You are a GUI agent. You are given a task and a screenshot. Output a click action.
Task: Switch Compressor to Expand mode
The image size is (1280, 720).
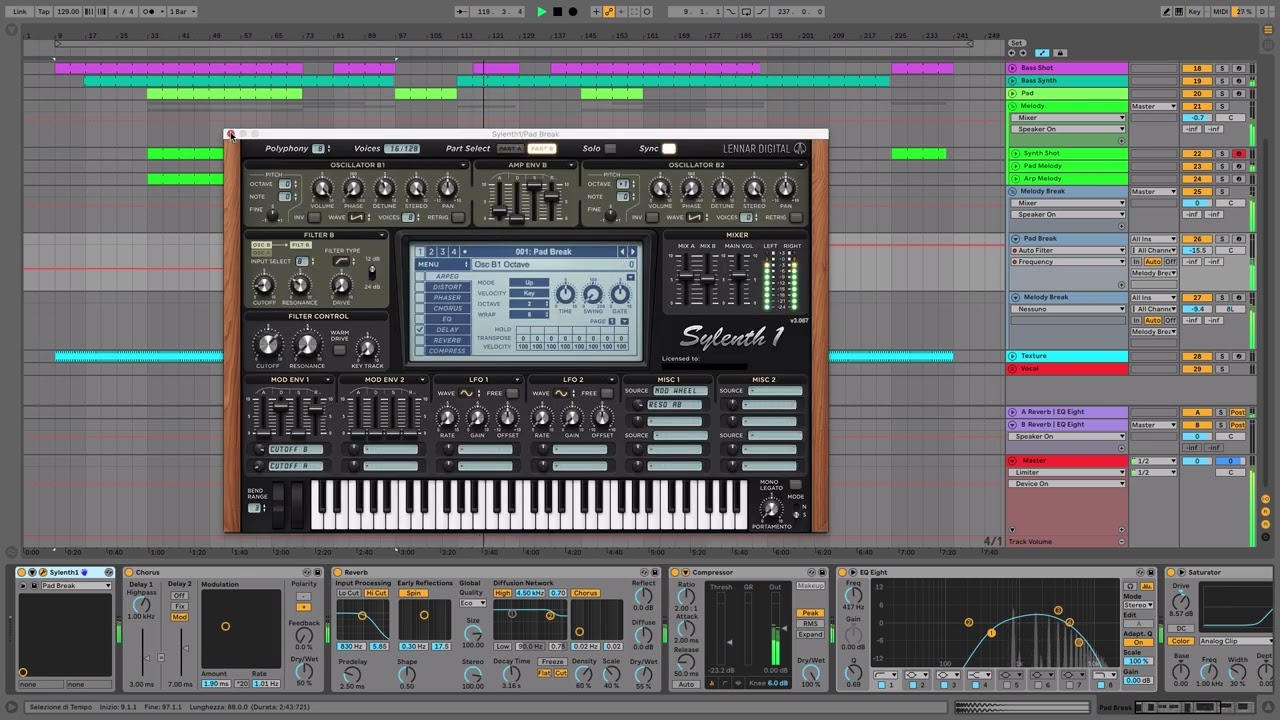click(810, 635)
